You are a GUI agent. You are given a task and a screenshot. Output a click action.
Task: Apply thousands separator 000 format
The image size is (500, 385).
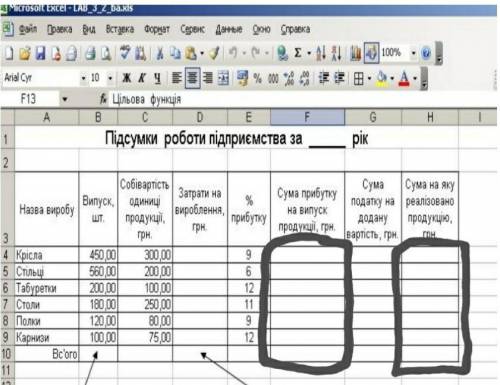click(273, 79)
